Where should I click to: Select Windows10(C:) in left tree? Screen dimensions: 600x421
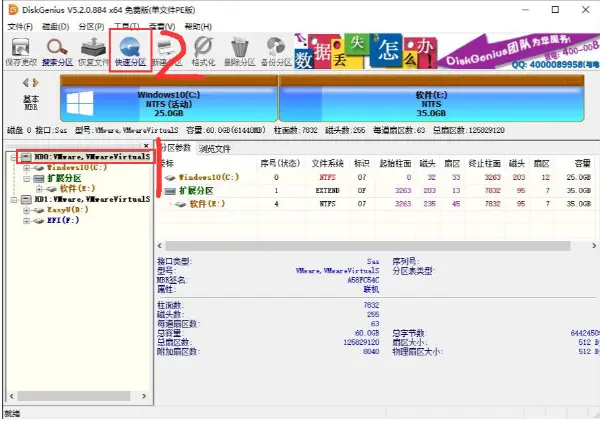point(77,168)
